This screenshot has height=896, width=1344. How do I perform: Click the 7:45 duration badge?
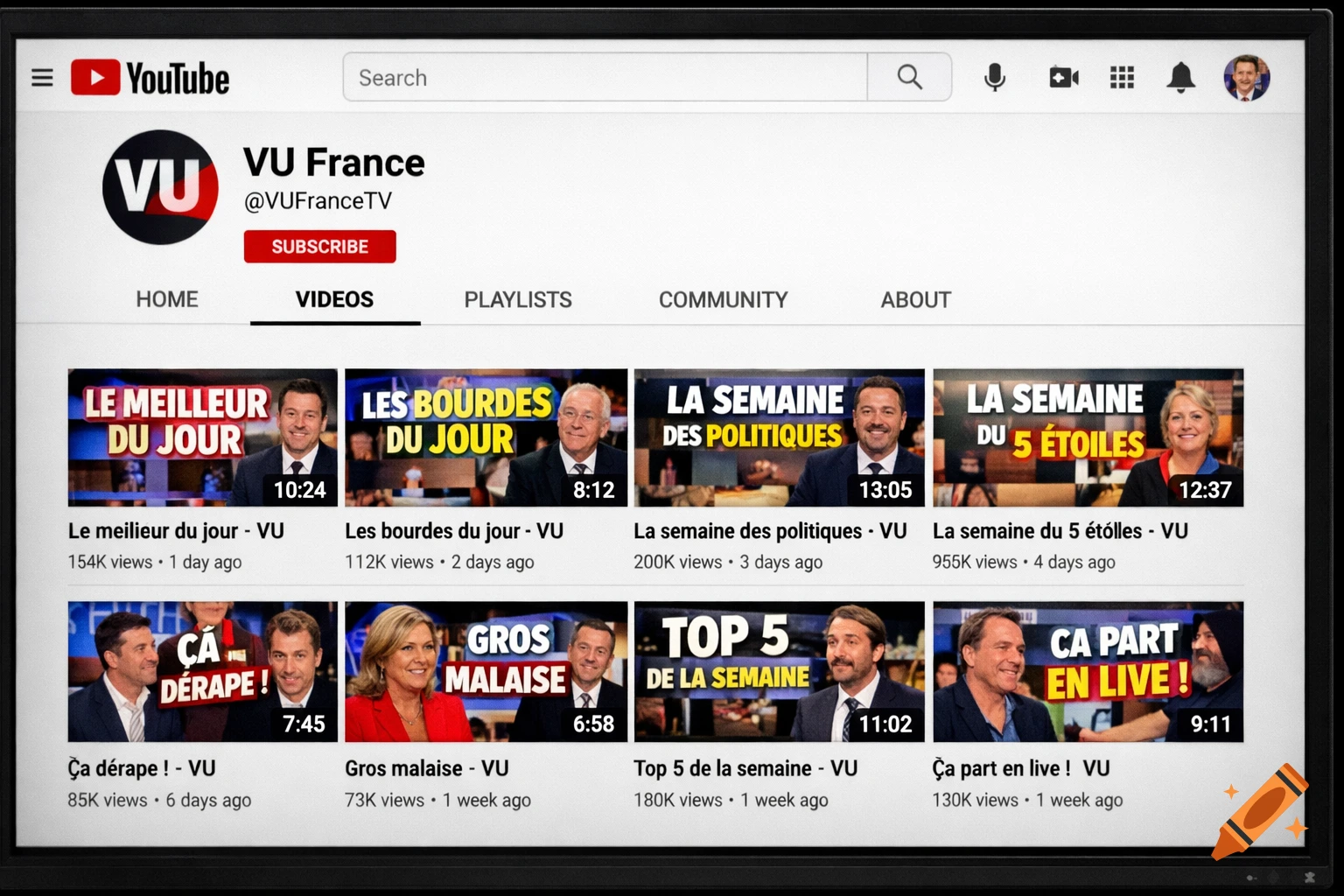(x=303, y=724)
